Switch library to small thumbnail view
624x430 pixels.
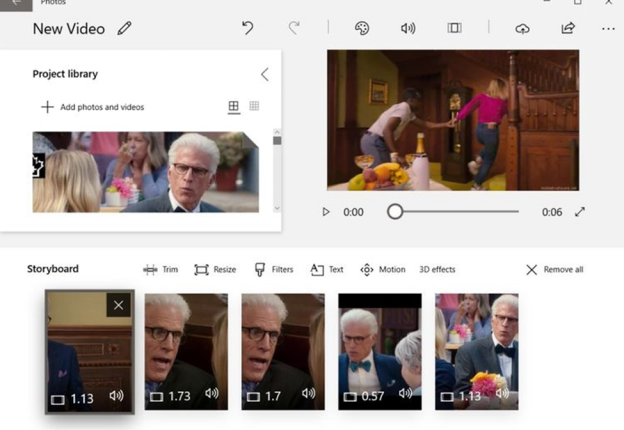pyautogui.click(x=254, y=106)
